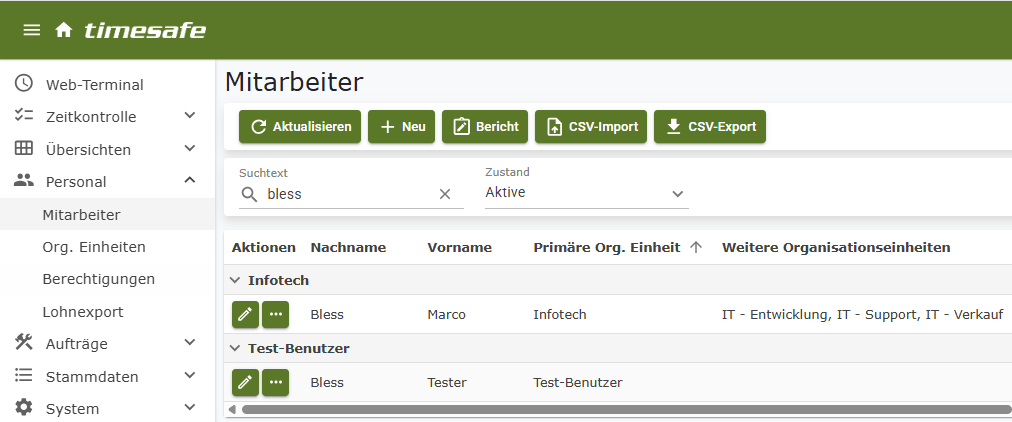Image resolution: width=1012 pixels, height=422 pixels.
Task: Open more actions for Marco Bless
Action: (275, 315)
